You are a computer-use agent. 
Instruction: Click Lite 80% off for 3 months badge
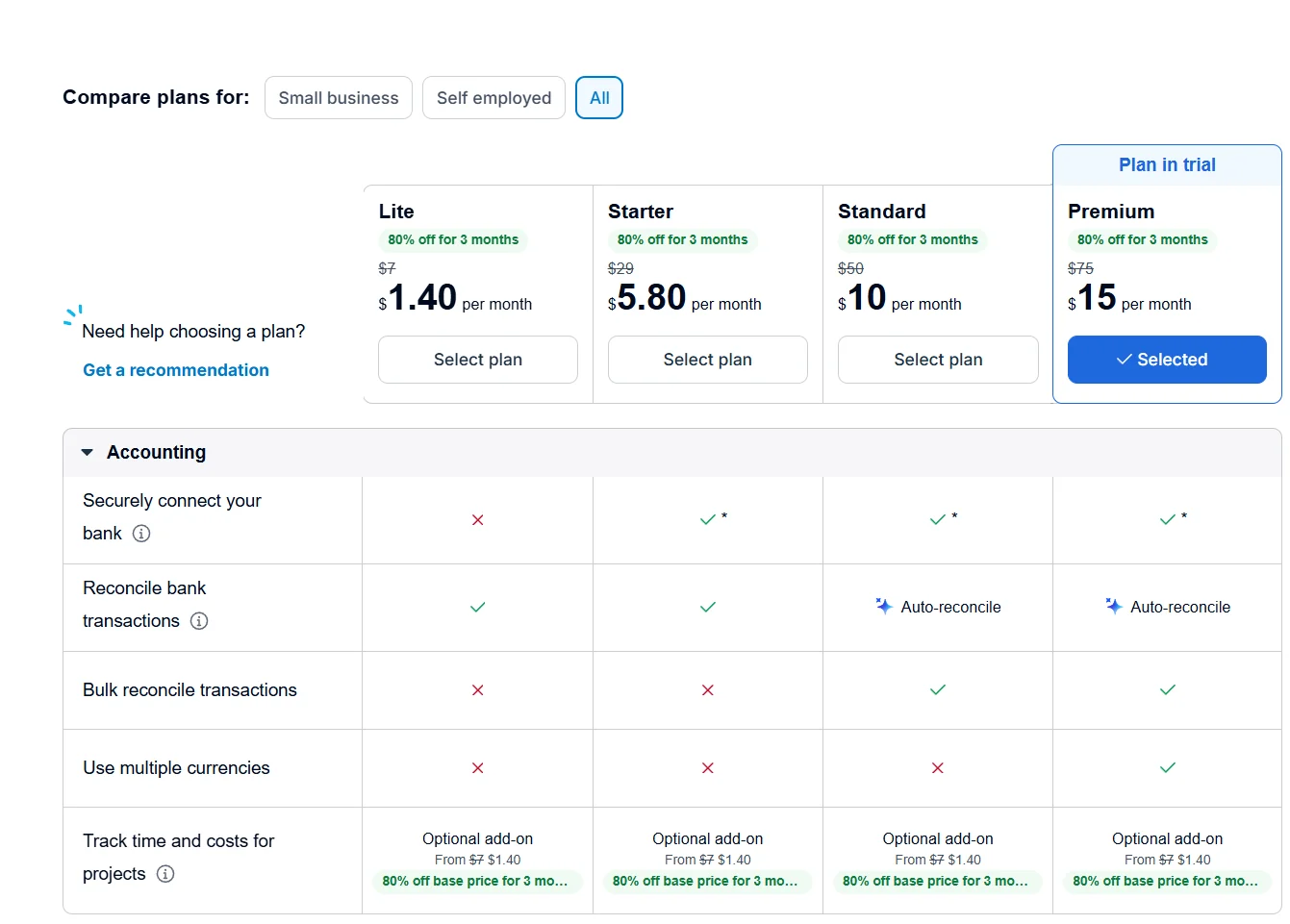click(x=453, y=239)
